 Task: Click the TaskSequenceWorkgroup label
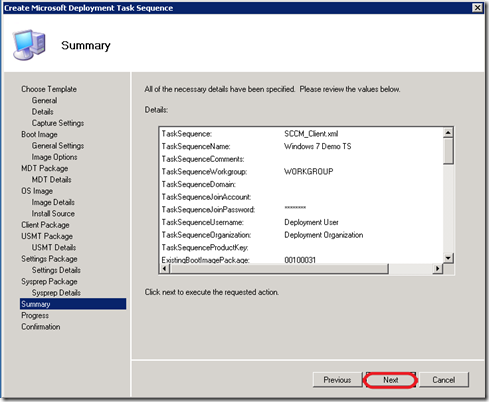pyautogui.click(x=204, y=172)
